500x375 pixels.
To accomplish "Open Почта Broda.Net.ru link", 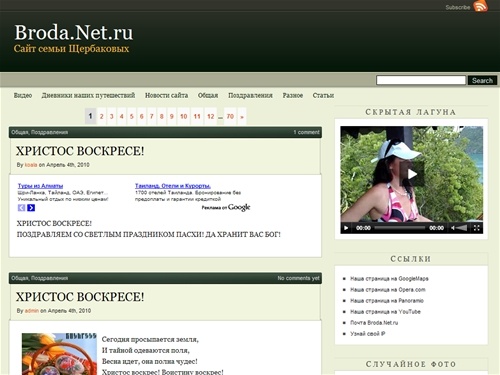I will tap(374, 323).
